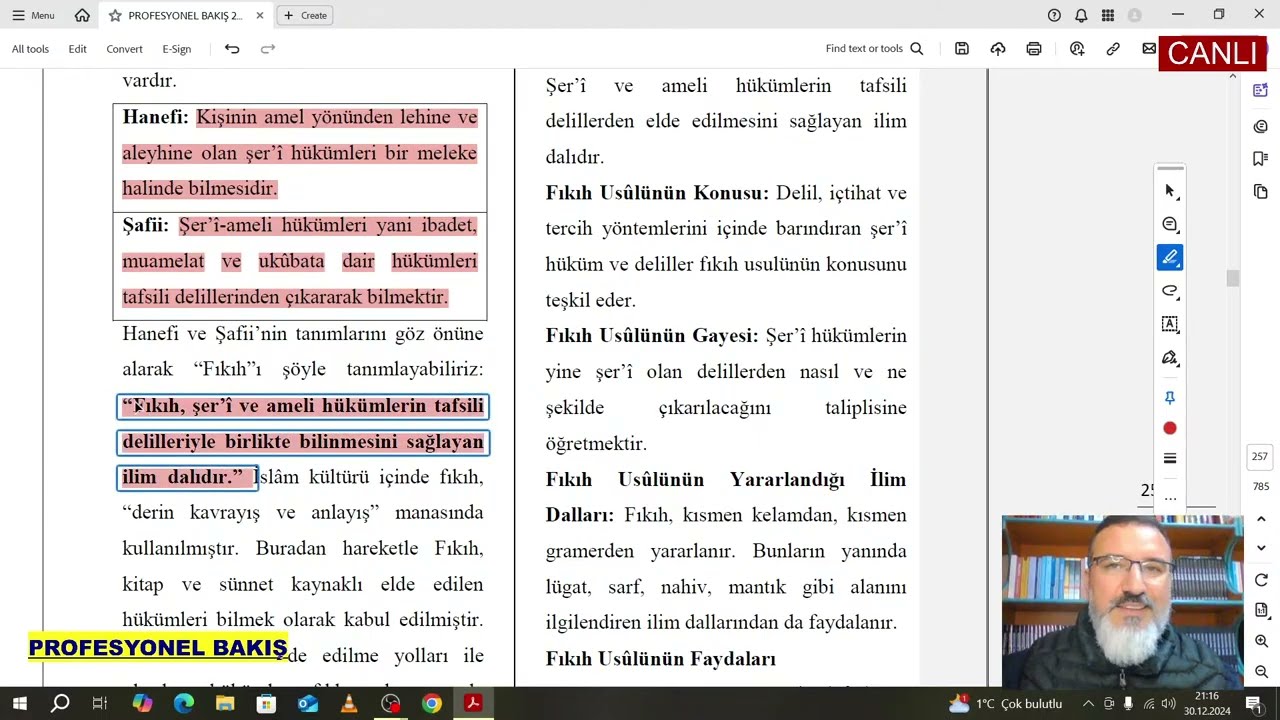Go to the Home view icon

[x=82, y=15]
